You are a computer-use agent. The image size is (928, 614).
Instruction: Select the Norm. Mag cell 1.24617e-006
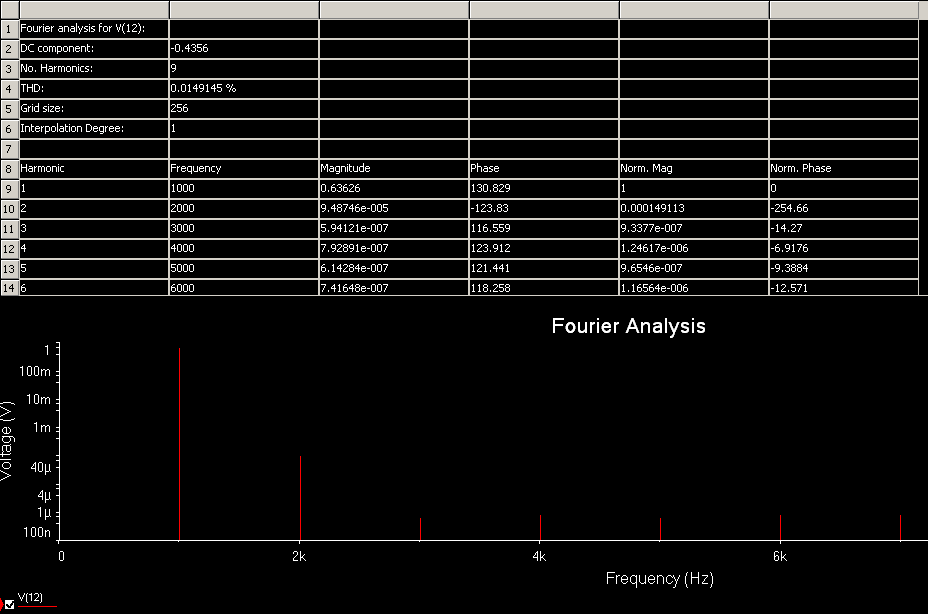click(x=694, y=248)
